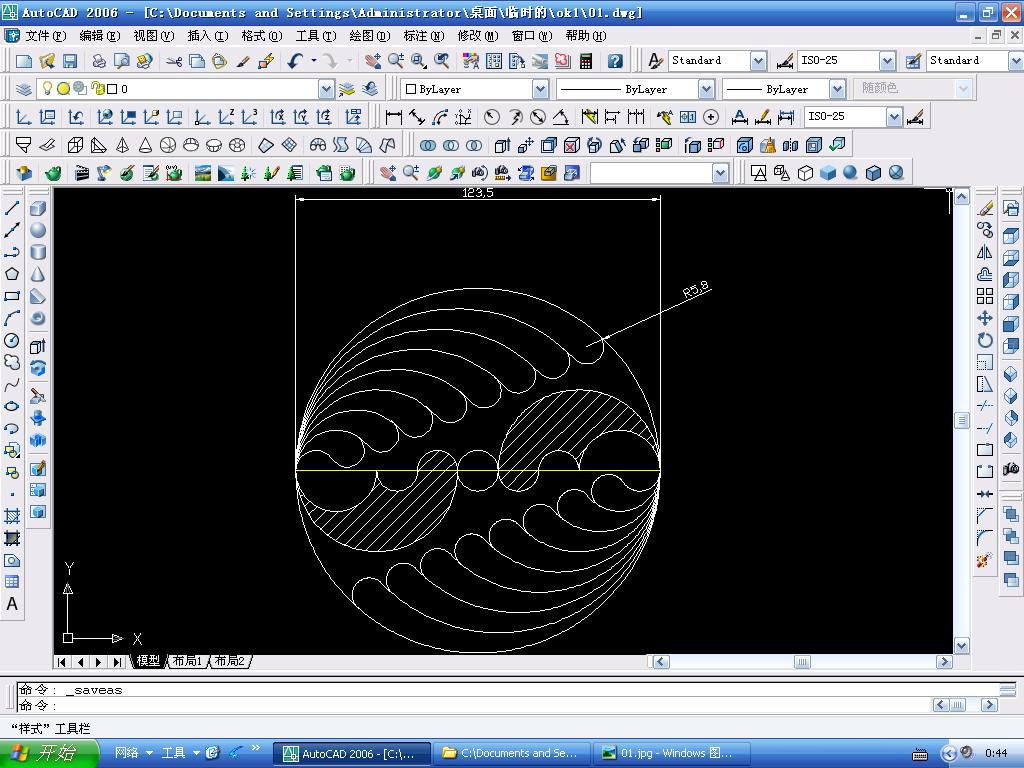Viewport: 1024px width, 768px height.
Task: Click the R5,8 radius dimension text
Action: pyautogui.click(x=696, y=289)
